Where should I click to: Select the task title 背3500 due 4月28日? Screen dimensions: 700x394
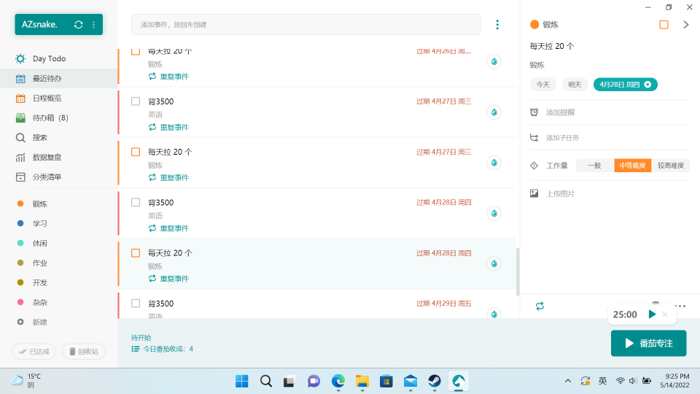click(x=161, y=203)
